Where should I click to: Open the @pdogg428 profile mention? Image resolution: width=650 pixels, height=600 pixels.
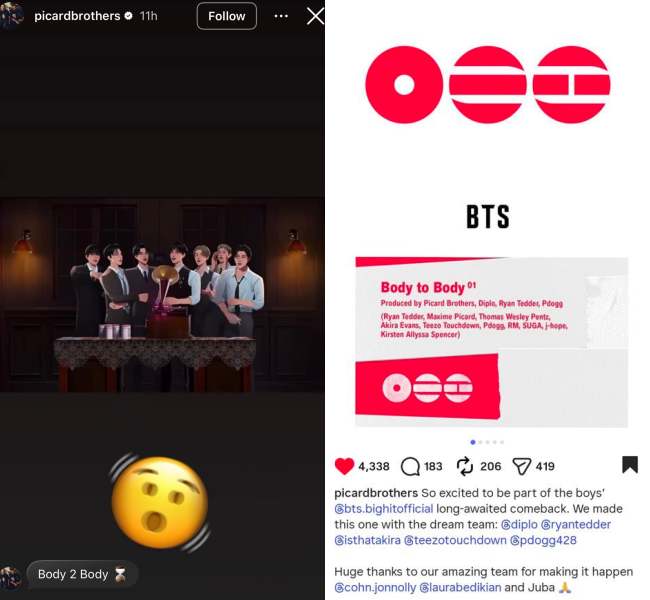pyautogui.click(x=543, y=540)
